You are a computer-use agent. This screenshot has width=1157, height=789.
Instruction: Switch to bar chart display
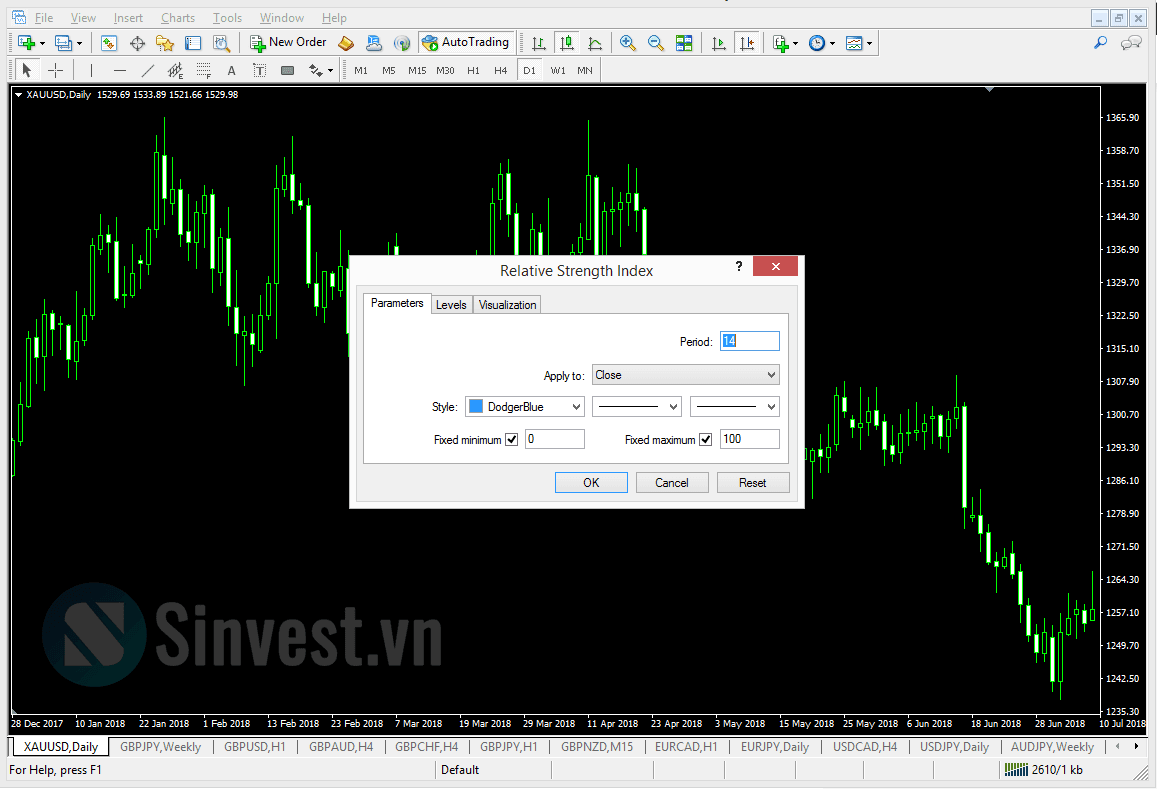pos(539,44)
